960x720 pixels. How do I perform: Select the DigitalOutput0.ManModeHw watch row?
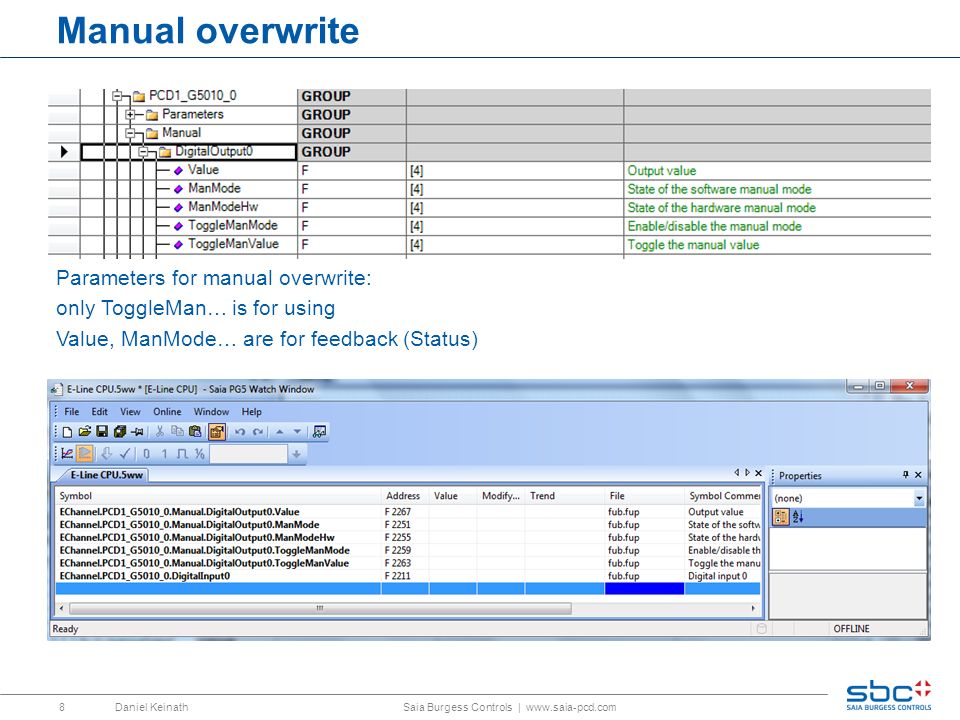[408, 538]
